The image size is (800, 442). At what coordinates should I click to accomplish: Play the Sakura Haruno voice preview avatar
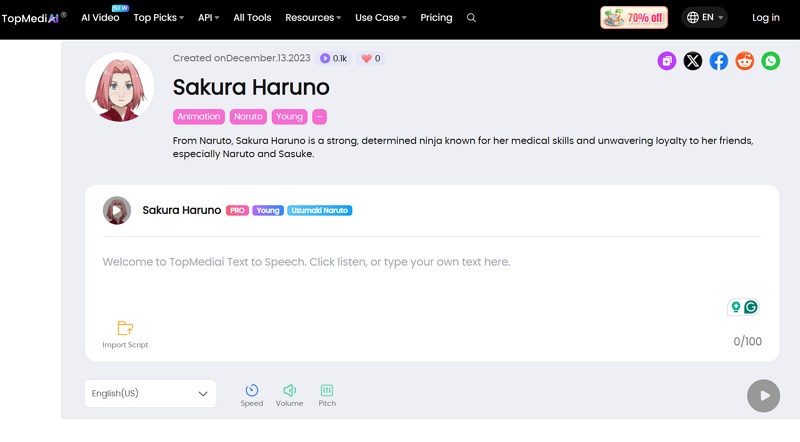click(117, 210)
